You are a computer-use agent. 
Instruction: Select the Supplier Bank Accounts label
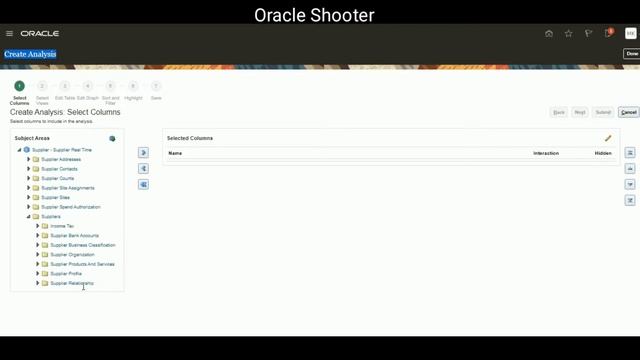[74, 236]
